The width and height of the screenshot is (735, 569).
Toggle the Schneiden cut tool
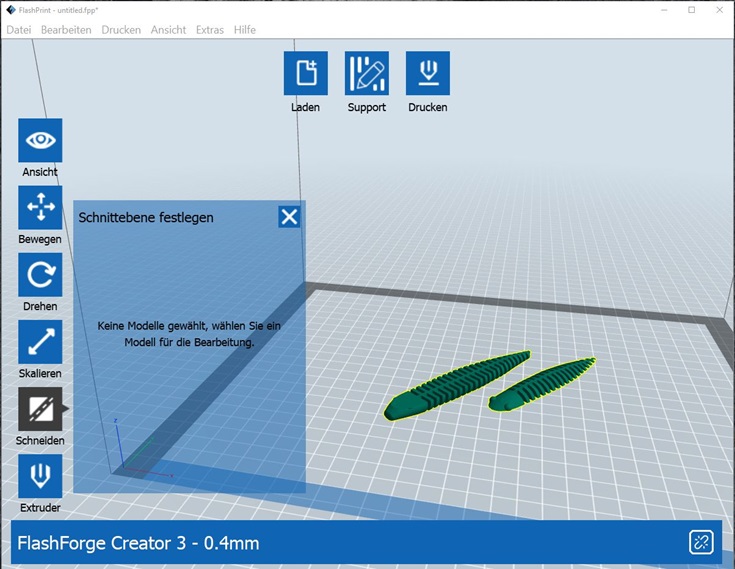(x=40, y=409)
